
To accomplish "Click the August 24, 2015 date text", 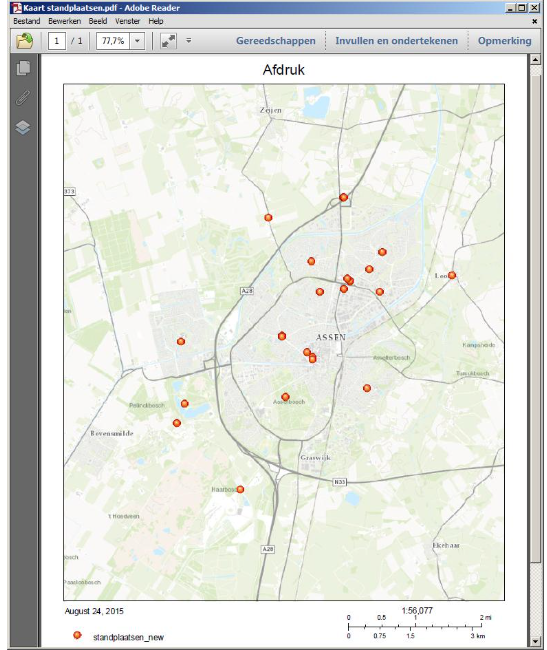I will [94, 611].
